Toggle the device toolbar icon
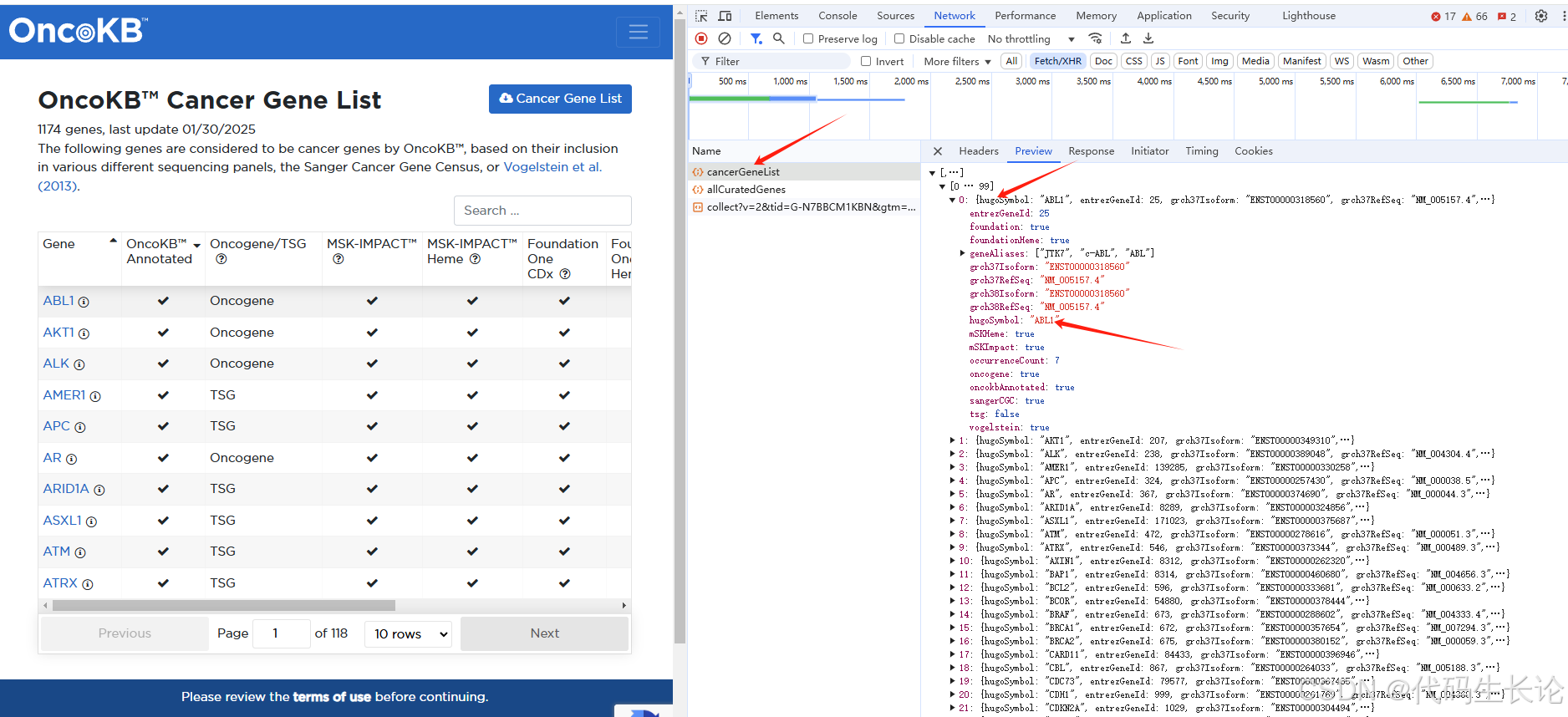The height and width of the screenshot is (717, 1568). click(x=725, y=16)
